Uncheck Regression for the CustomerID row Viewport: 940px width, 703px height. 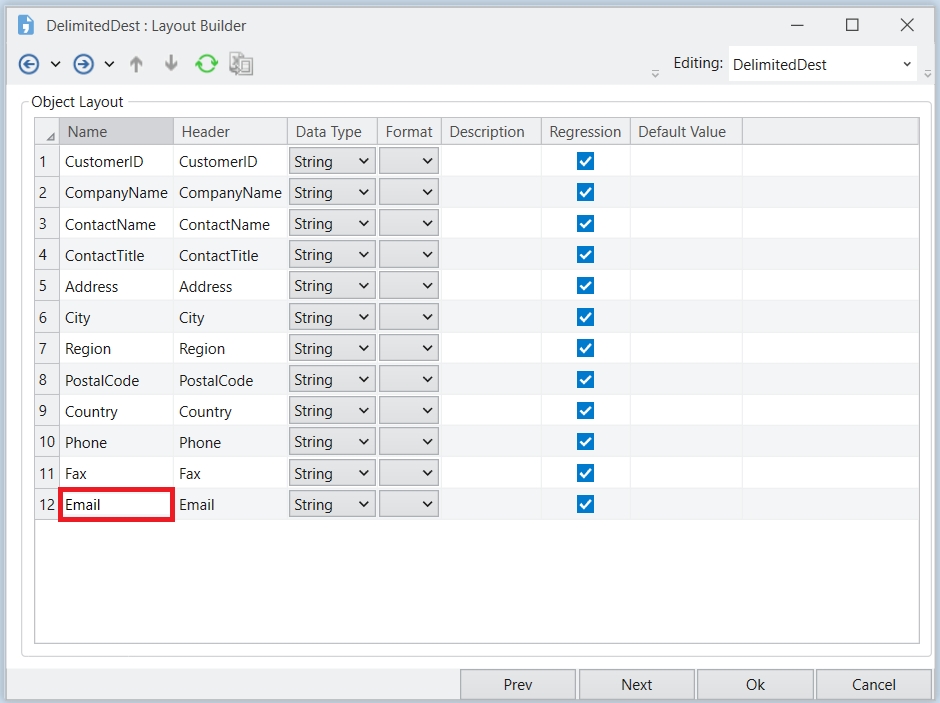(x=586, y=161)
